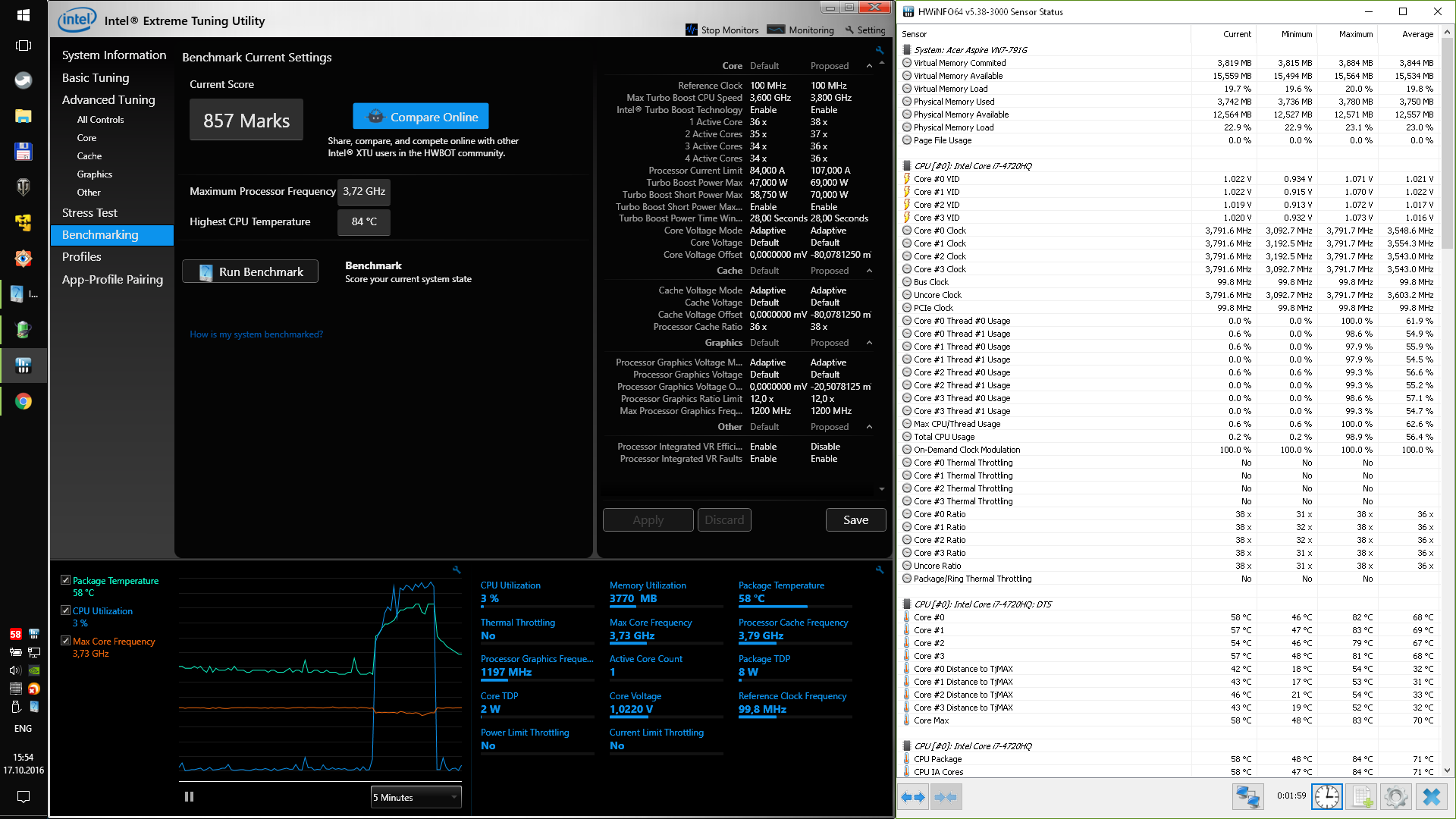Image resolution: width=1456 pixels, height=819 pixels.
Task: Click wrench icon above the monitor tiles
Action: (x=880, y=570)
